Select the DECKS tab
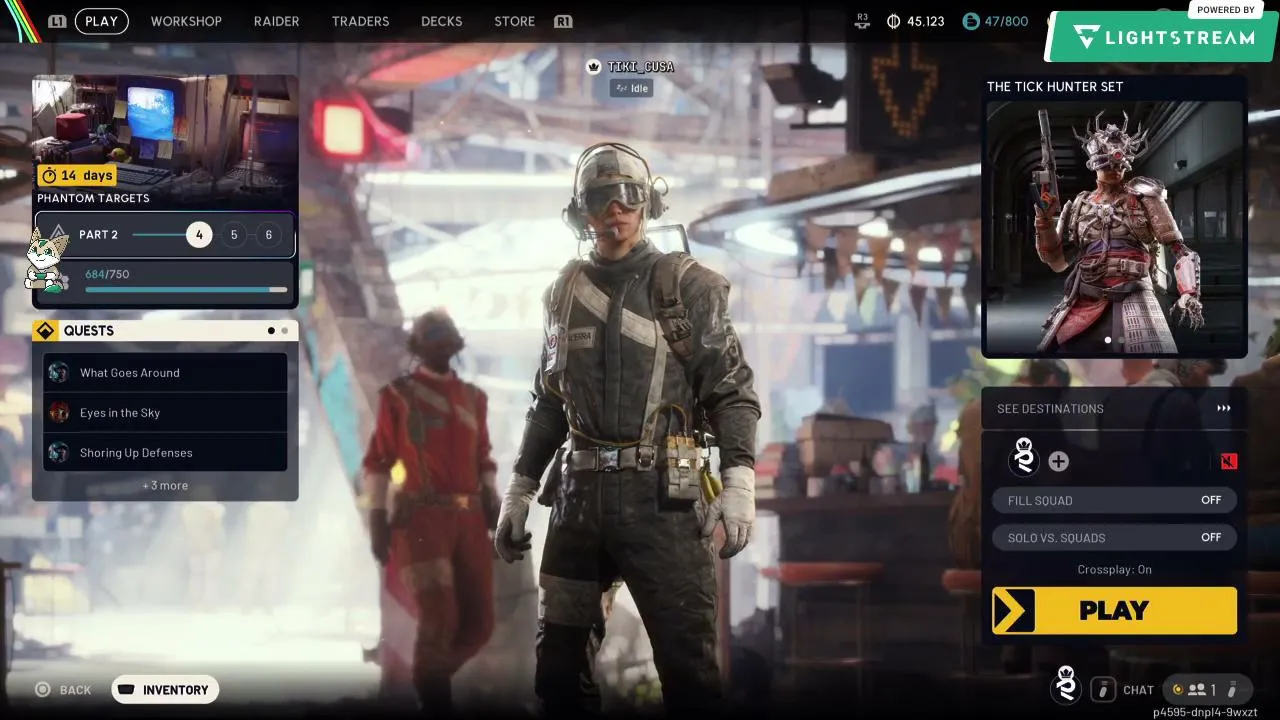 (x=441, y=21)
